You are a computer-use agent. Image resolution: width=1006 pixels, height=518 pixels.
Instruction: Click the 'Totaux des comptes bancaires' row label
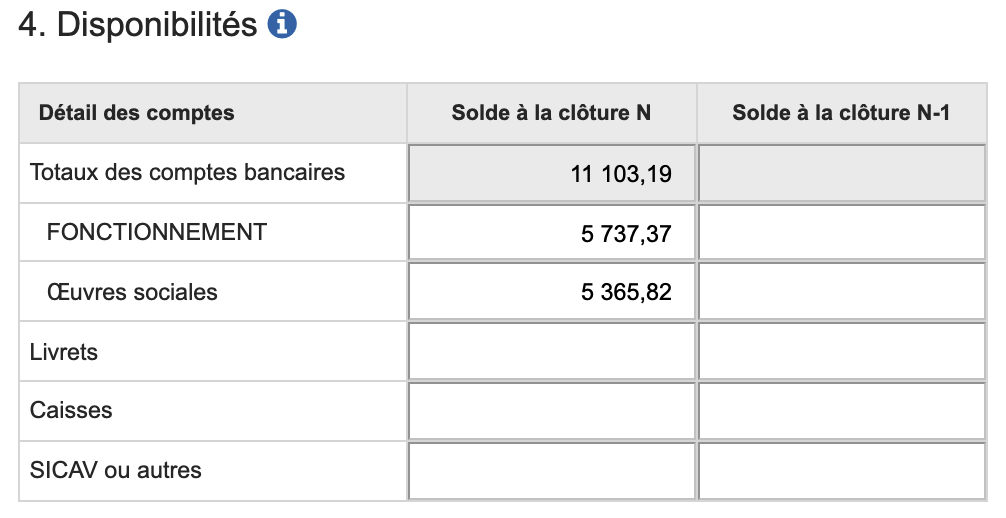pyautogui.click(x=187, y=172)
